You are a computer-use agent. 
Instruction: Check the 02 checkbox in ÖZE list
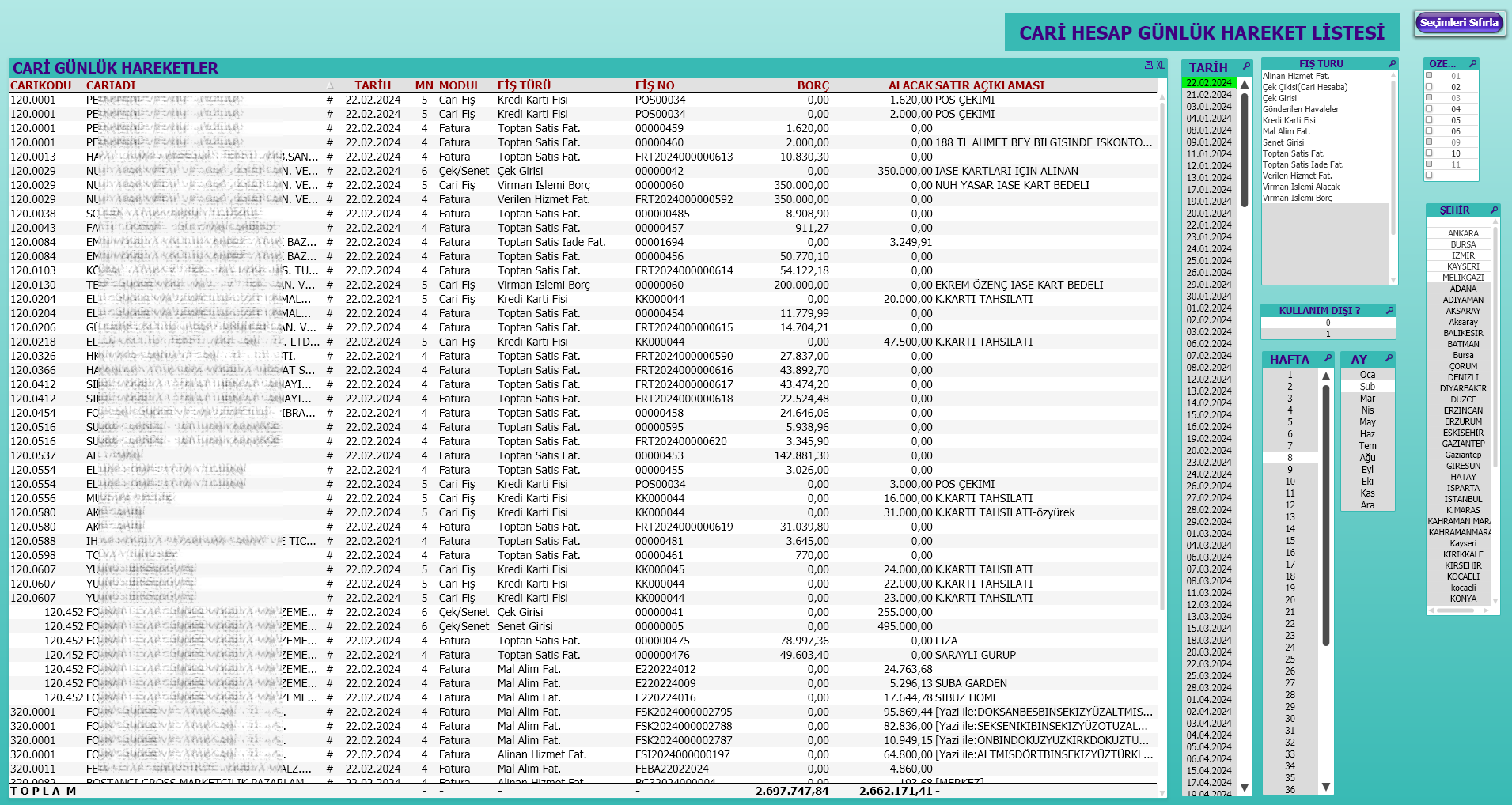pyautogui.click(x=1429, y=87)
